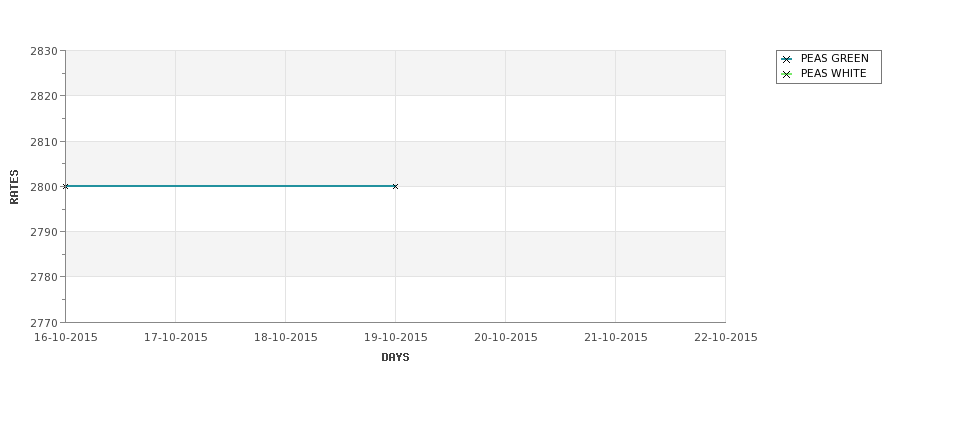The image size is (975, 429).
Task: Click the RATES axis title
Action: coord(15,186)
